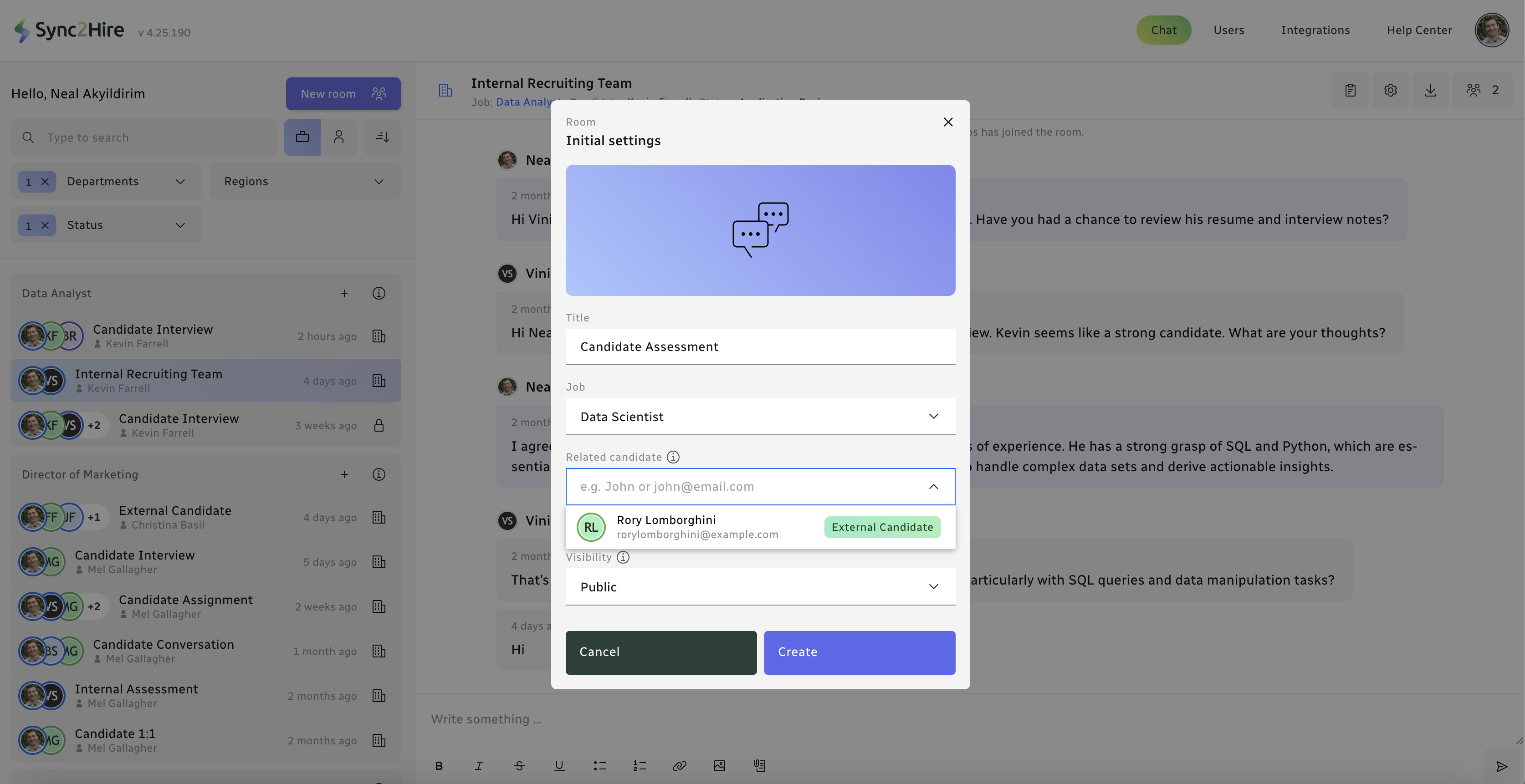Clear the Status filter badge

point(45,225)
